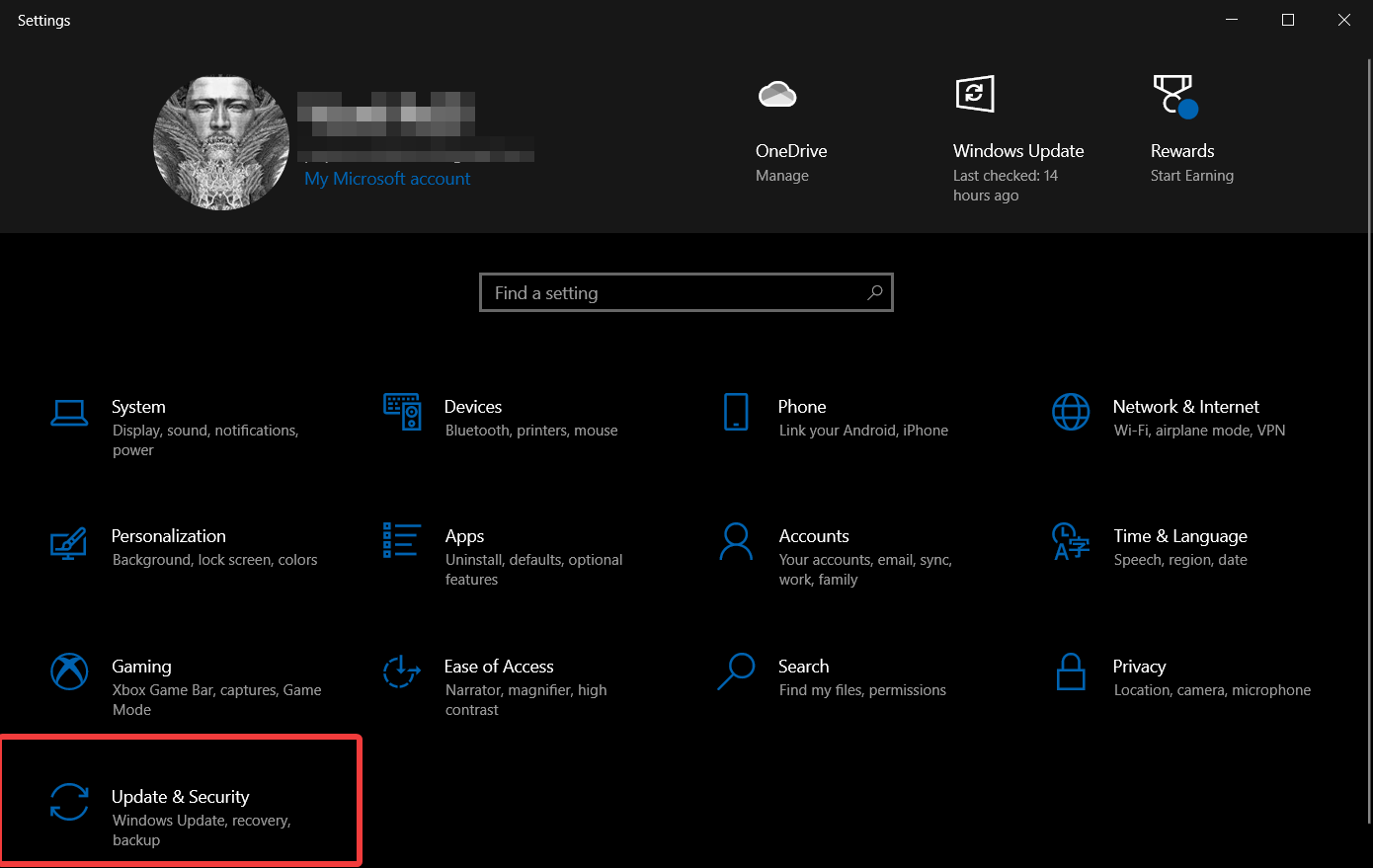
Task: Click the Time & Language icon
Action: [1071, 541]
